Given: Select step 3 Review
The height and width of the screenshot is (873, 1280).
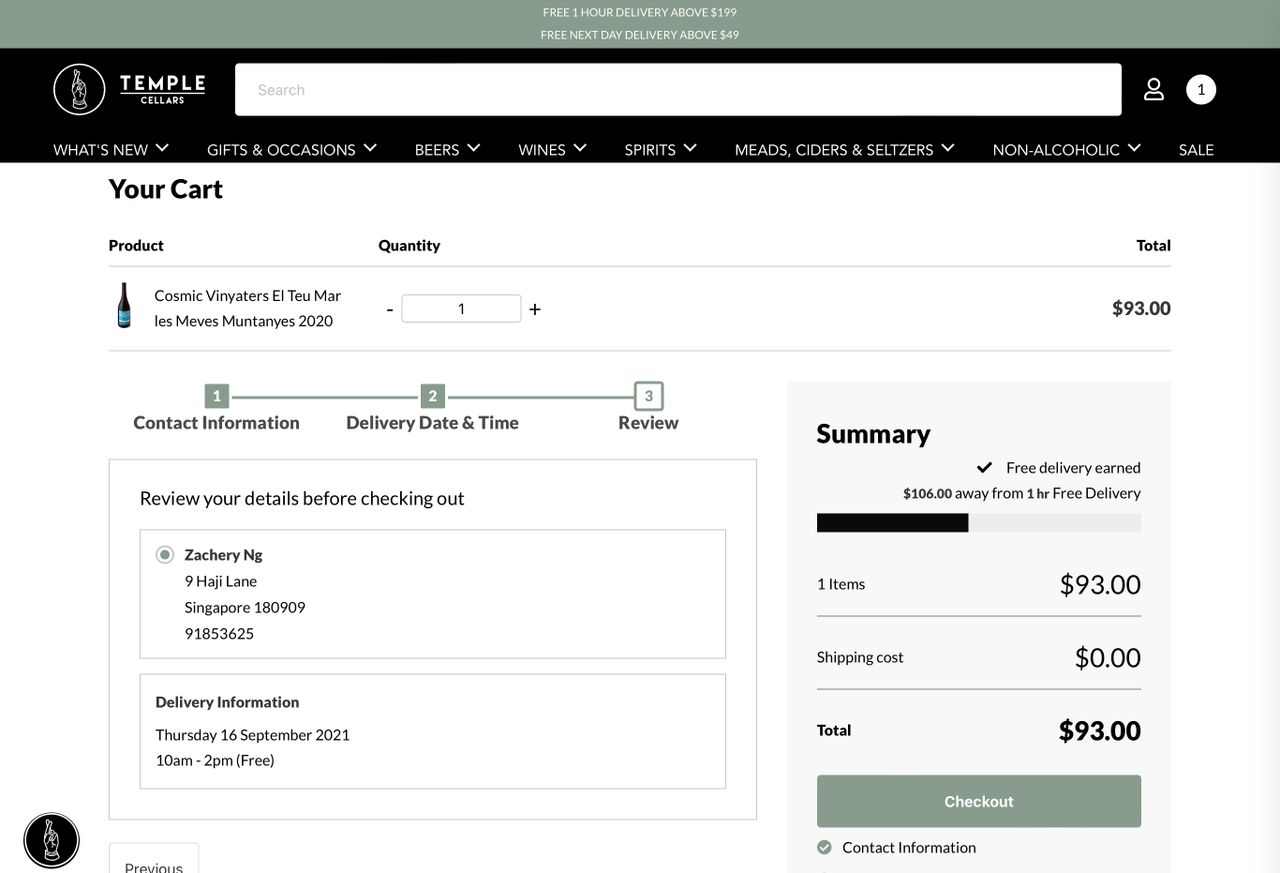Looking at the screenshot, I should [648, 408].
